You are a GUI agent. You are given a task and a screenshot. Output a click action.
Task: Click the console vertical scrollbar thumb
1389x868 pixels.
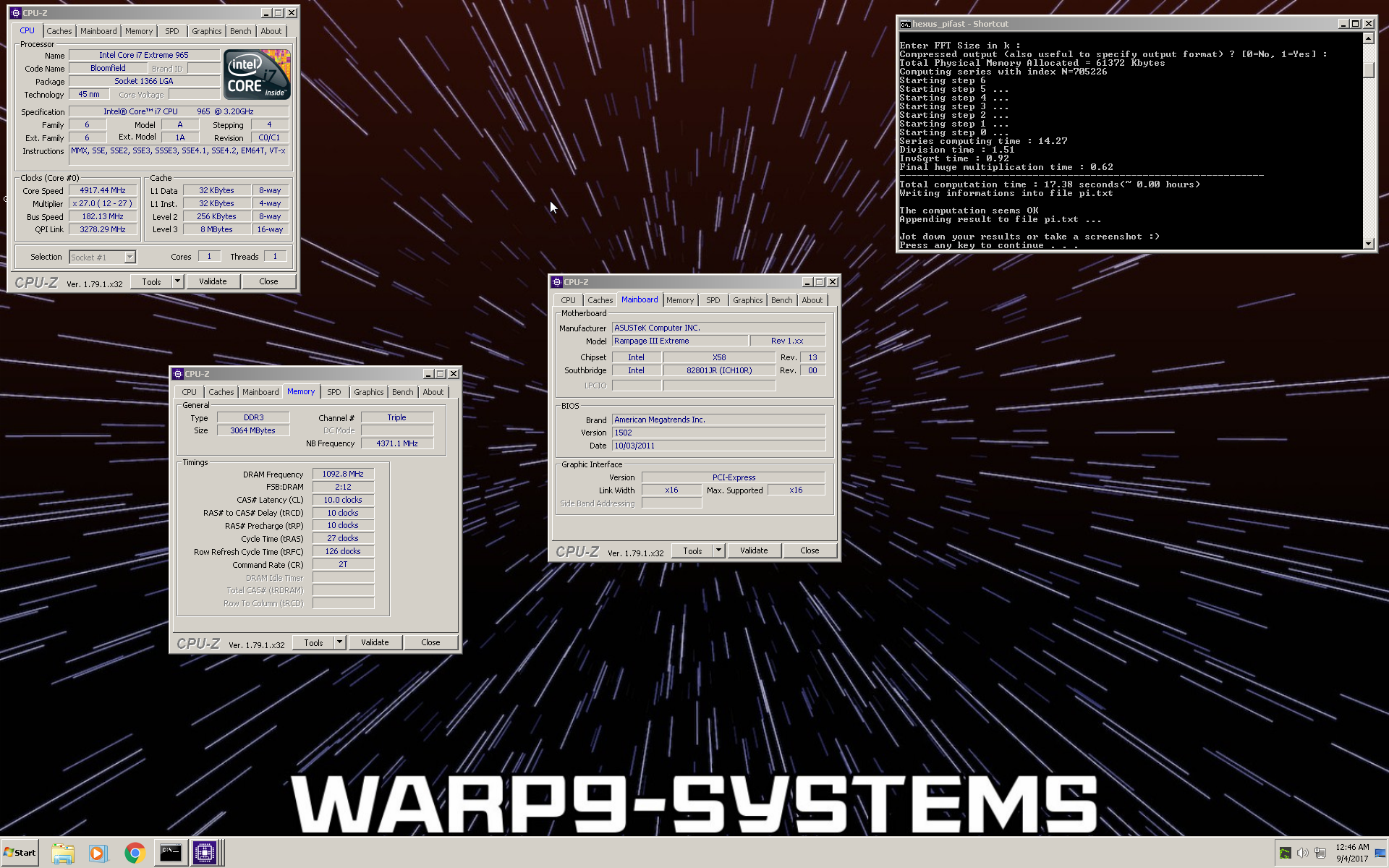click(1369, 70)
